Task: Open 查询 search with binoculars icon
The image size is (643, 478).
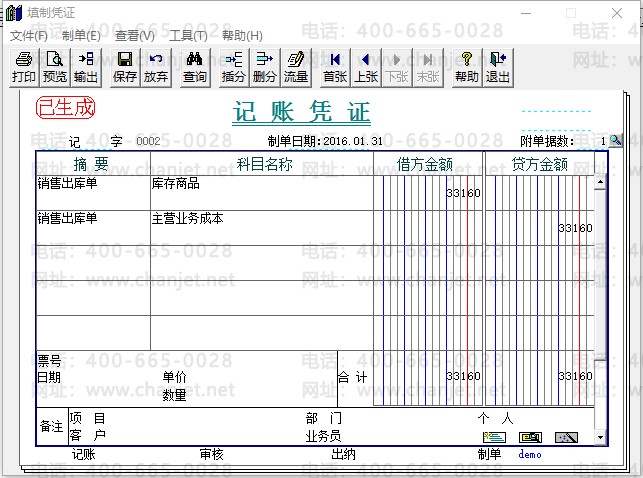Action: pyautogui.click(x=195, y=67)
